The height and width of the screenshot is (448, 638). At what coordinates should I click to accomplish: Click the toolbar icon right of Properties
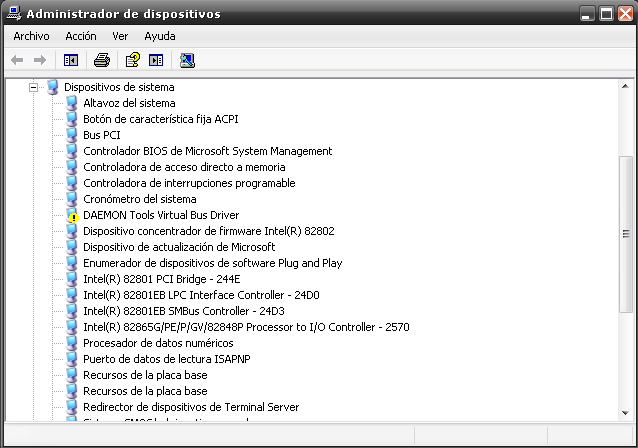click(156, 60)
